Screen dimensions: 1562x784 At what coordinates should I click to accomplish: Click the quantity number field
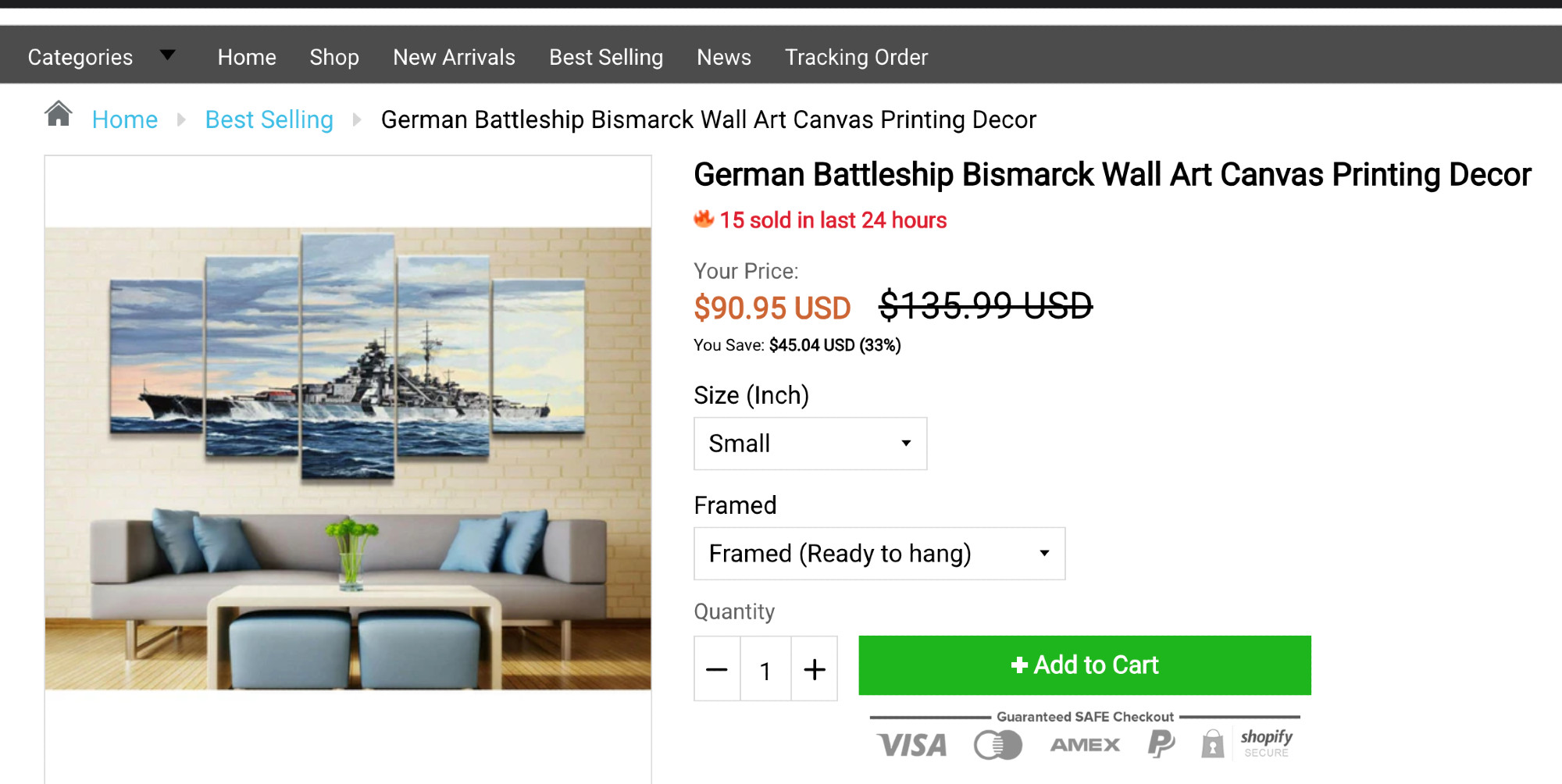[x=765, y=669]
